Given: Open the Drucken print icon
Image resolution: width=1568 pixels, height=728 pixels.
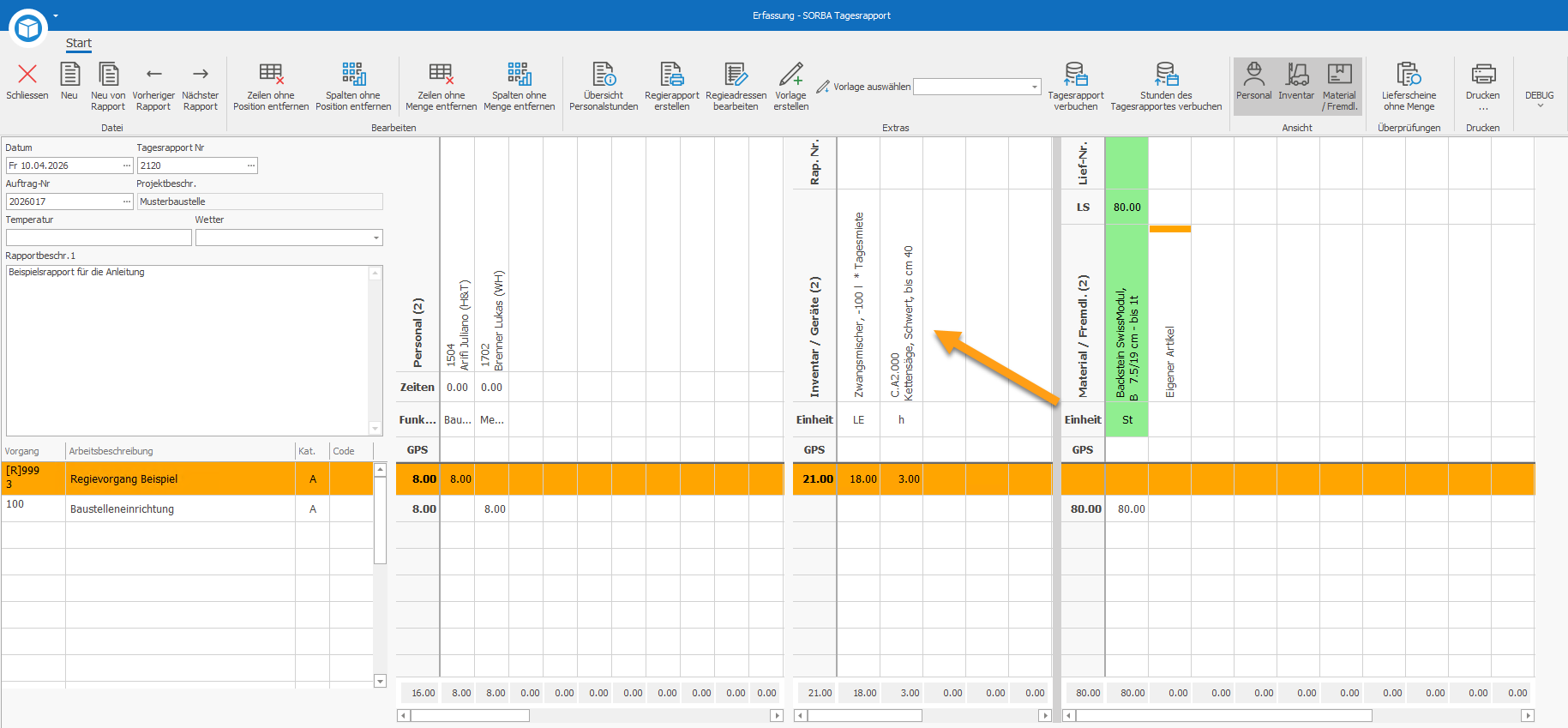Looking at the screenshot, I should [1483, 75].
